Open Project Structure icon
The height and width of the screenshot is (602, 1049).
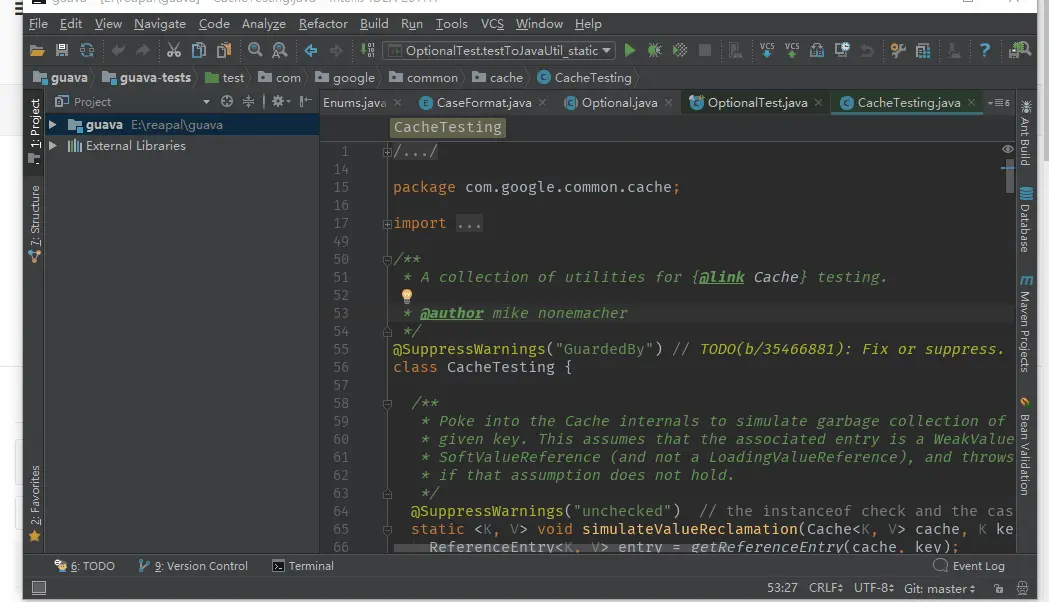pos(923,50)
